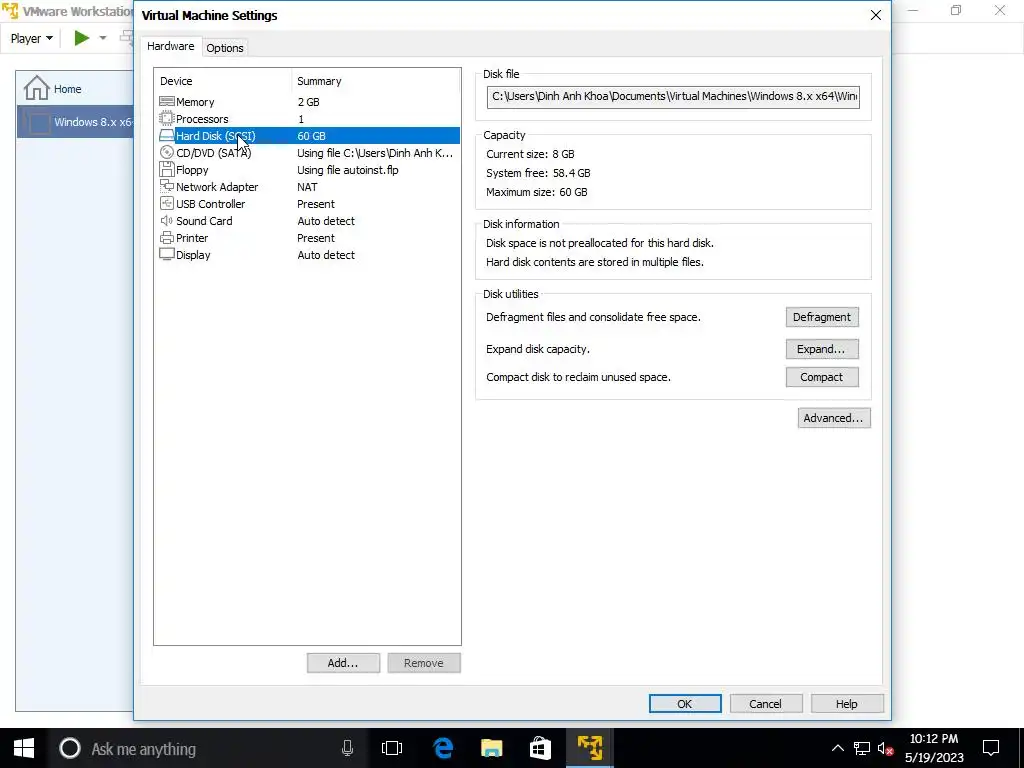Click the Expand... disk capacity button
Screen dimensions: 1024x768
[x=822, y=349]
